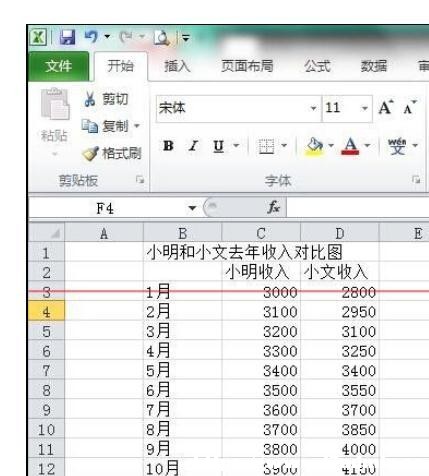429x476 pixels.
Task: Select row 4 header
Action: (x=47, y=312)
